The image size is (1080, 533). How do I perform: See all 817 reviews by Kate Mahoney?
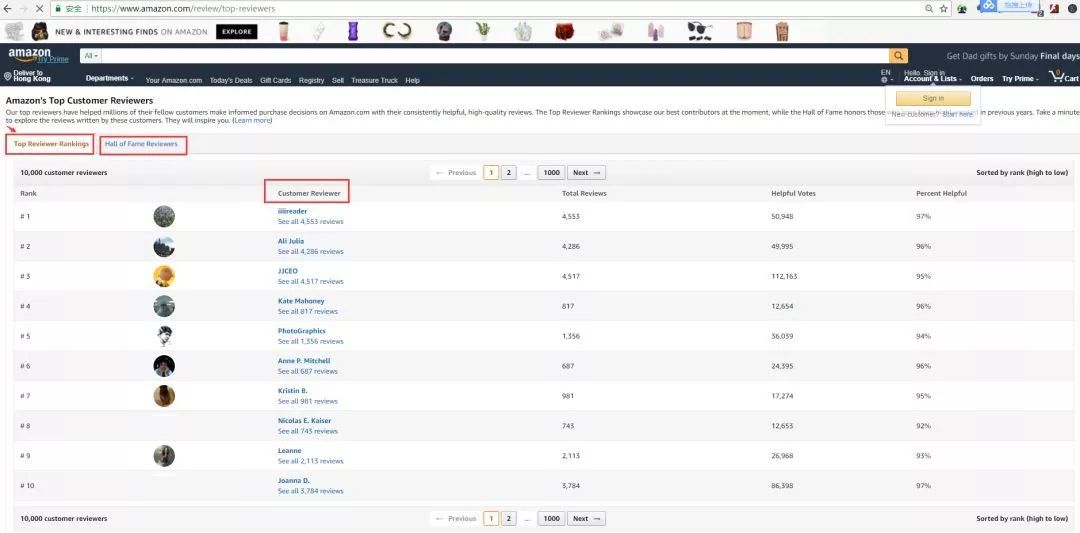click(307, 311)
